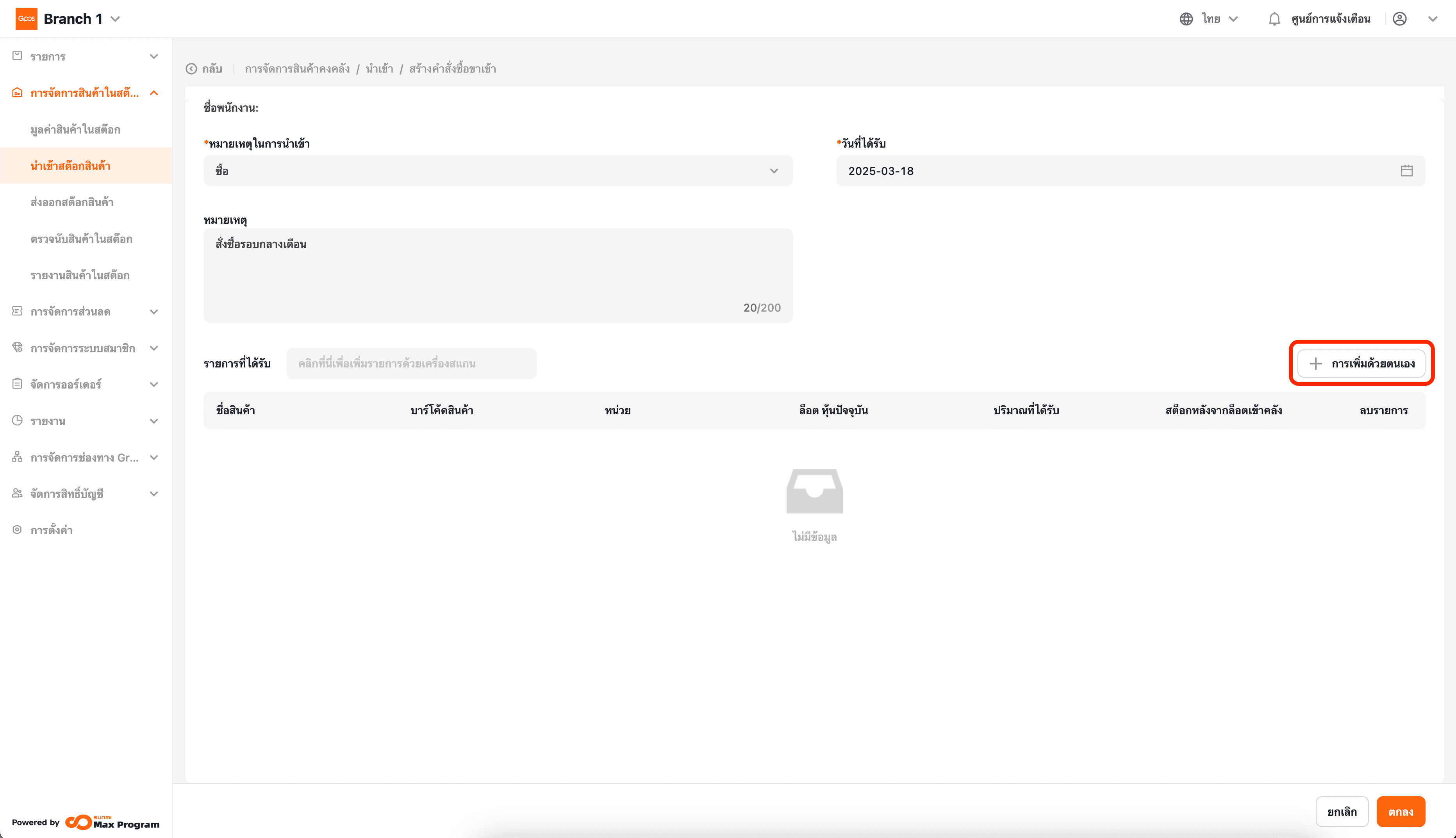Click the รายงาน pie chart icon

[x=17, y=421]
